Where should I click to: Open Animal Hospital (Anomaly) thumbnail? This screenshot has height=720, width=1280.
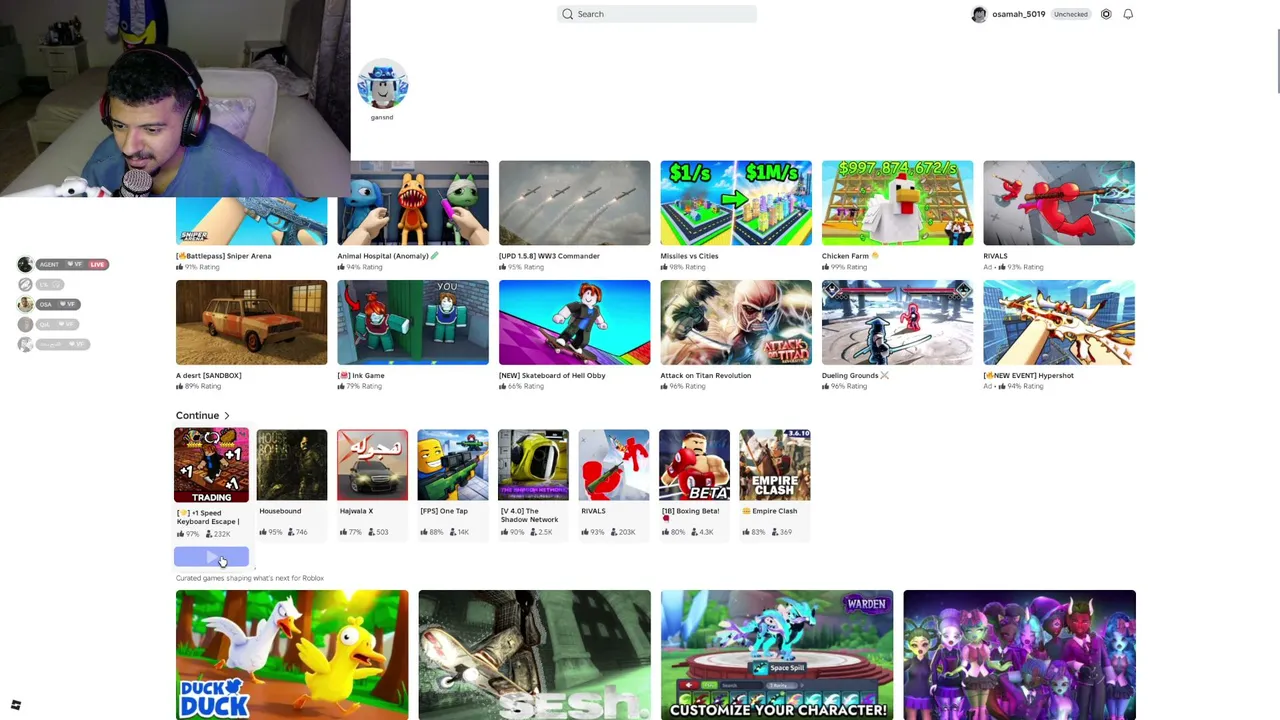(x=413, y=203)
